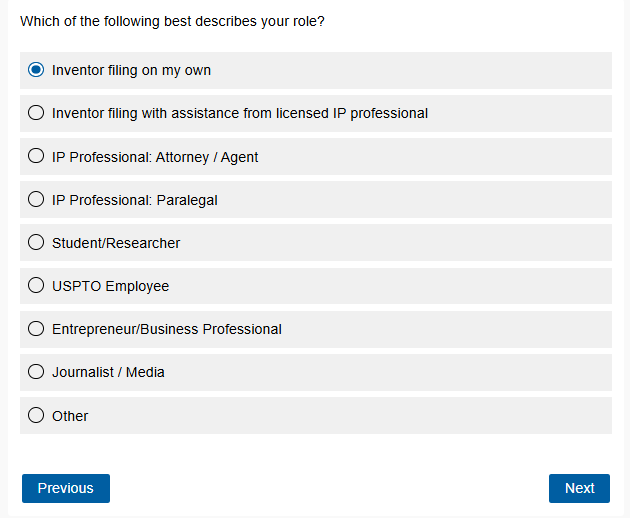Click the Previous button

(66, 488)
